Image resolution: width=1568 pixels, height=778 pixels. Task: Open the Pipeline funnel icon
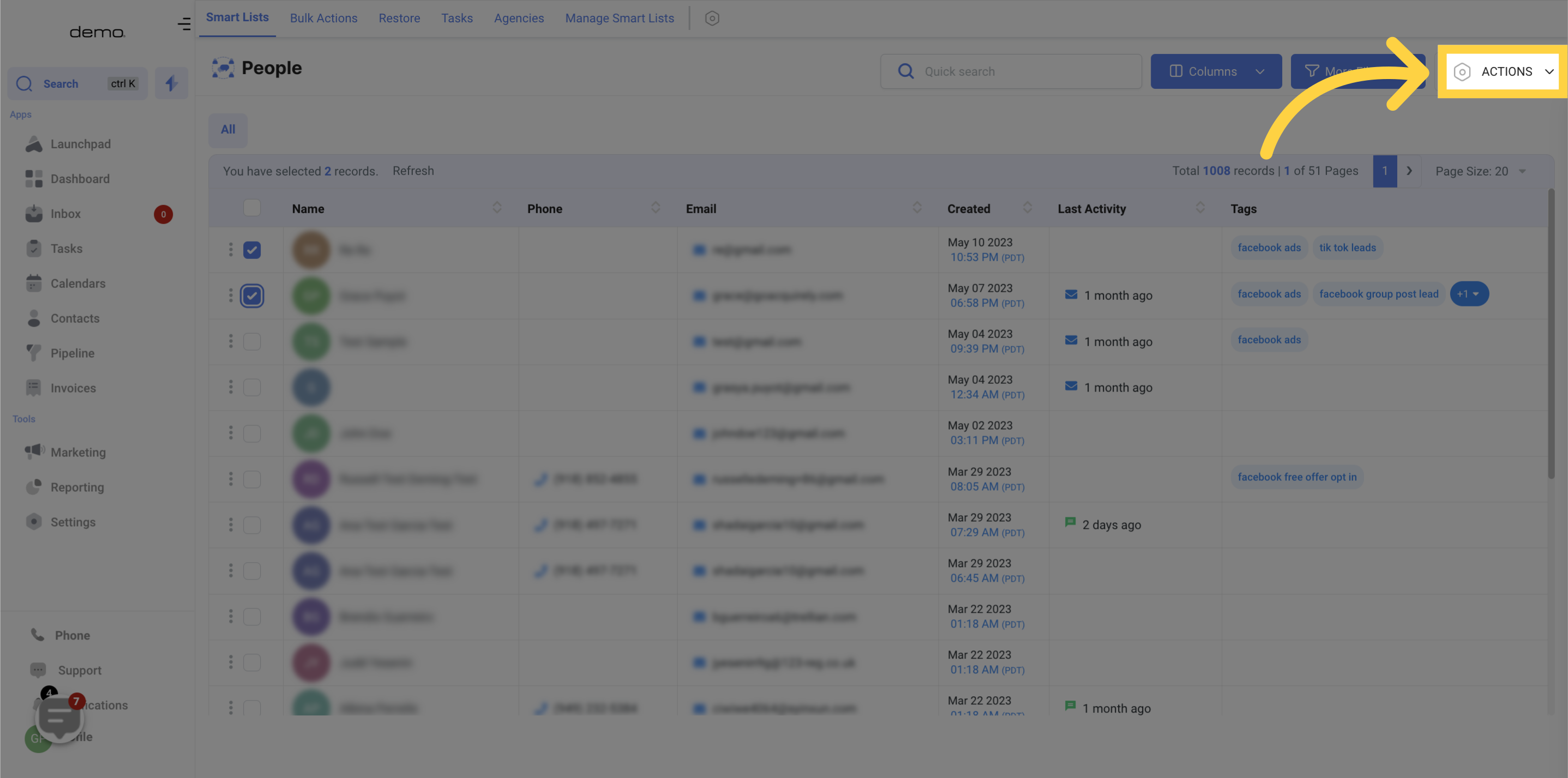point(34,353)
